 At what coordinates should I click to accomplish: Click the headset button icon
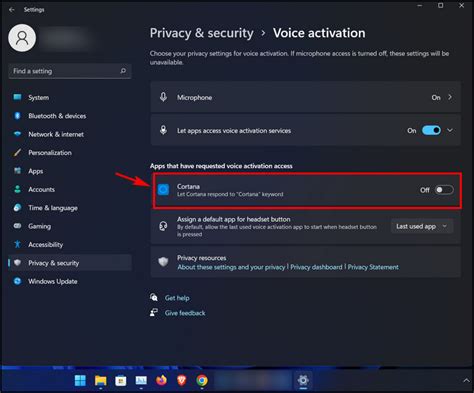(163, 226)
